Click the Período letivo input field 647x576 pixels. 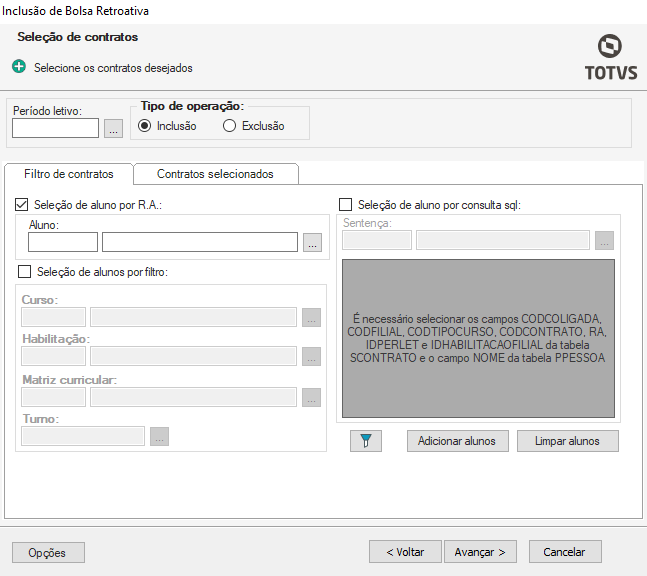(x=55, y=128)
